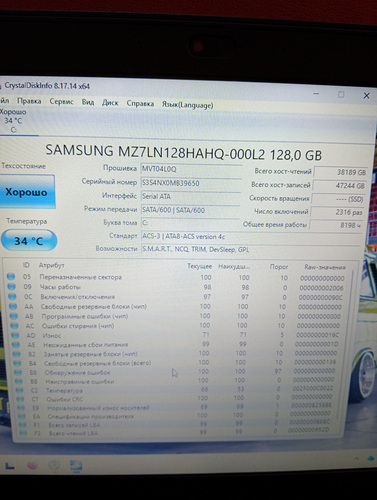Select the C: disk tab showing Хорошо 34 °C

[13, 121]
